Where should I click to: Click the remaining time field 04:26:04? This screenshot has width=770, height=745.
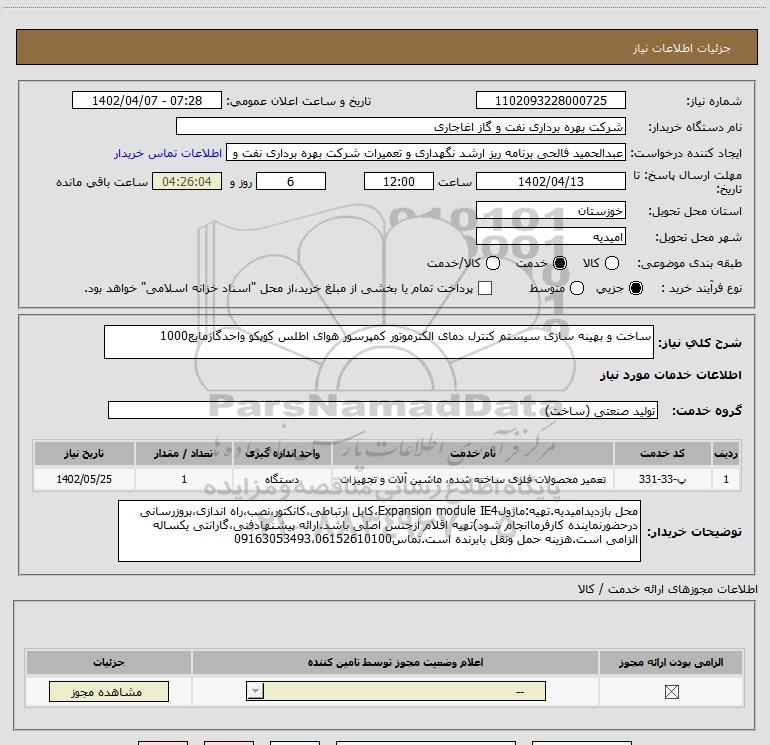187,181
